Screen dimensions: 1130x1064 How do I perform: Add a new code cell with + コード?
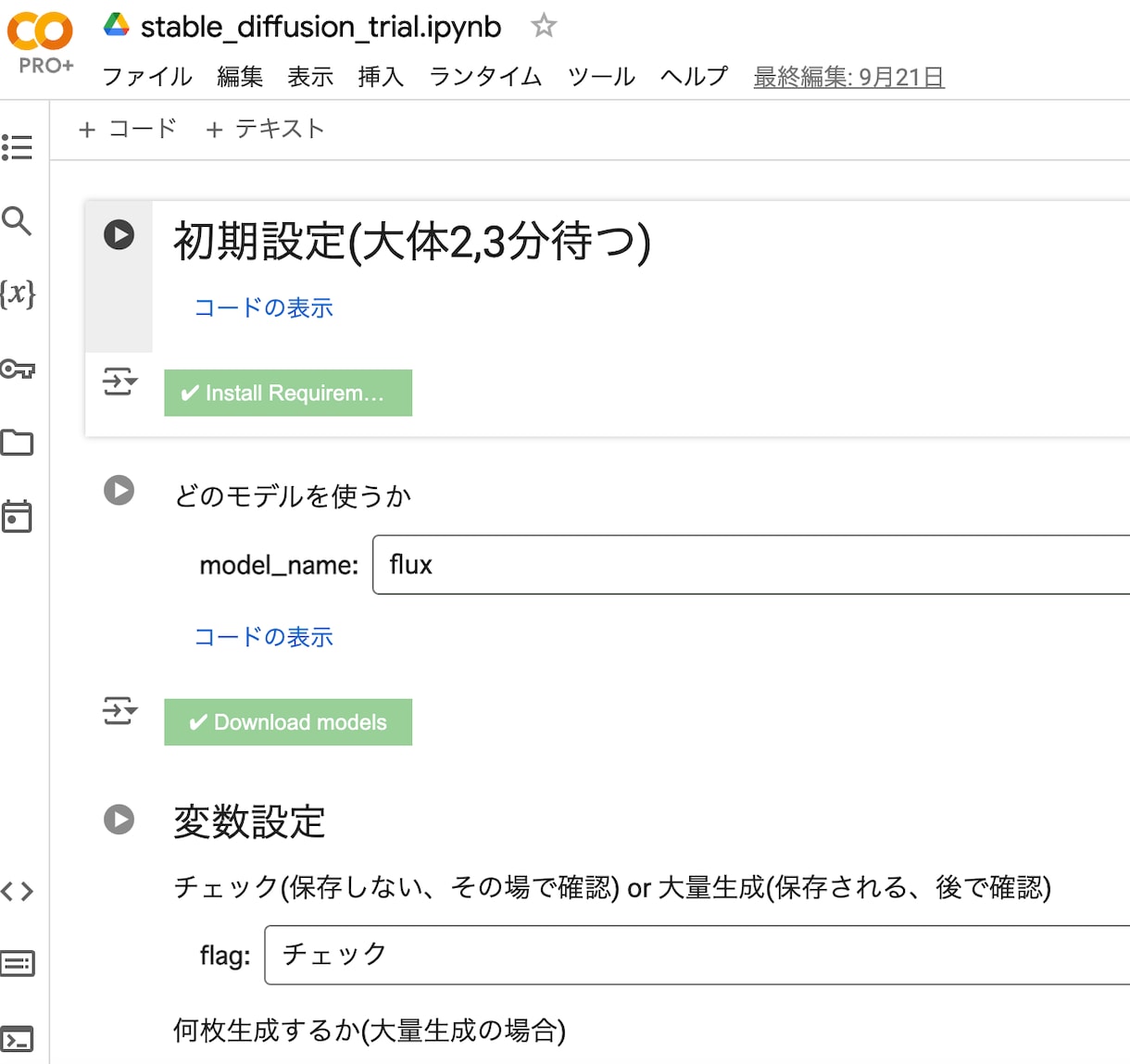coord(128,129)
